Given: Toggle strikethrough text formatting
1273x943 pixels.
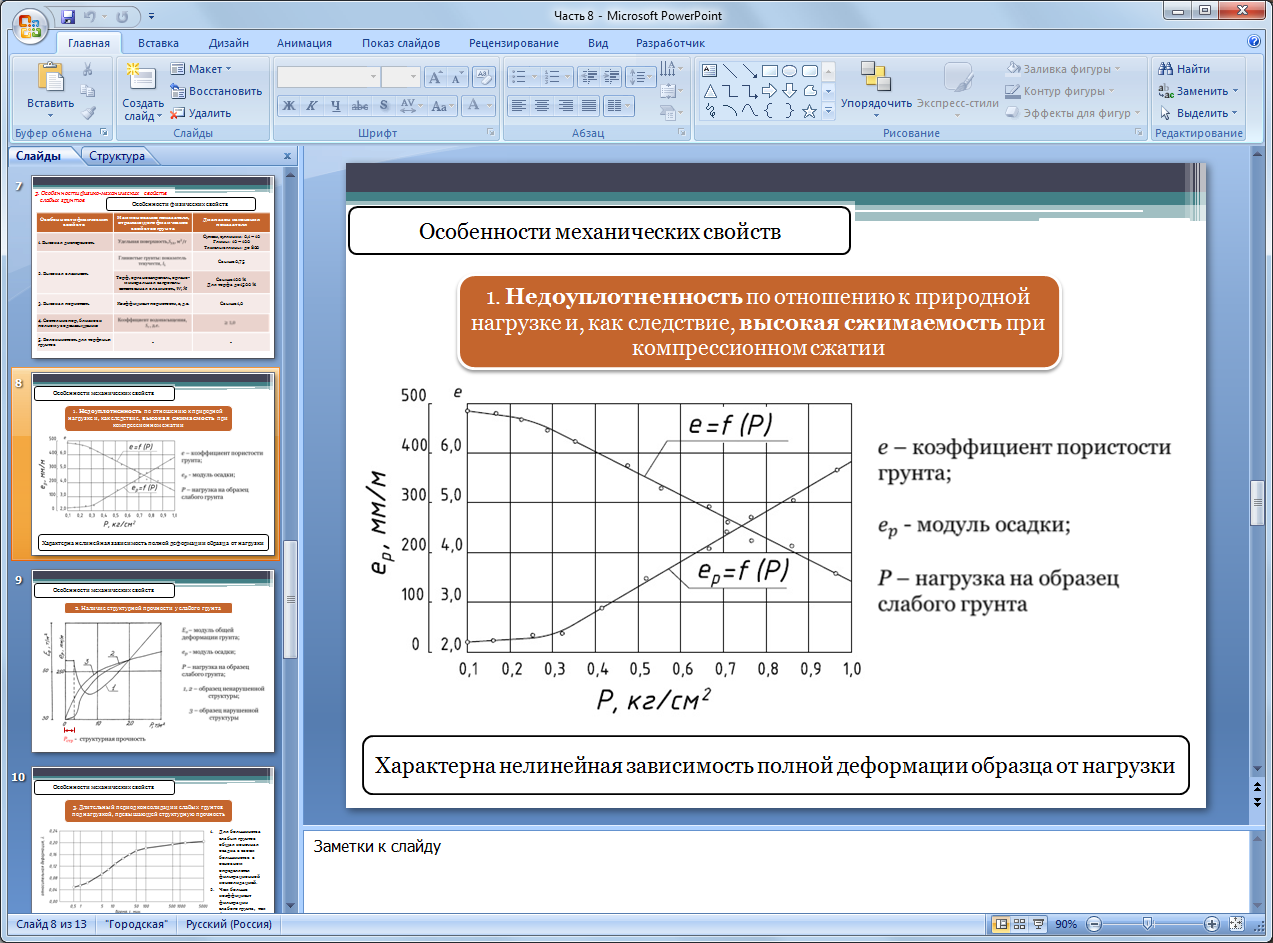Looking at the screenshot, I should point(359,105).
